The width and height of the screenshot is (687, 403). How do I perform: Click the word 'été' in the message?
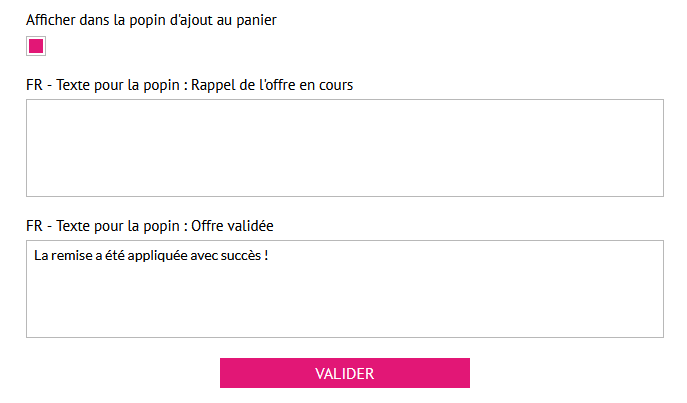[111, 256]
